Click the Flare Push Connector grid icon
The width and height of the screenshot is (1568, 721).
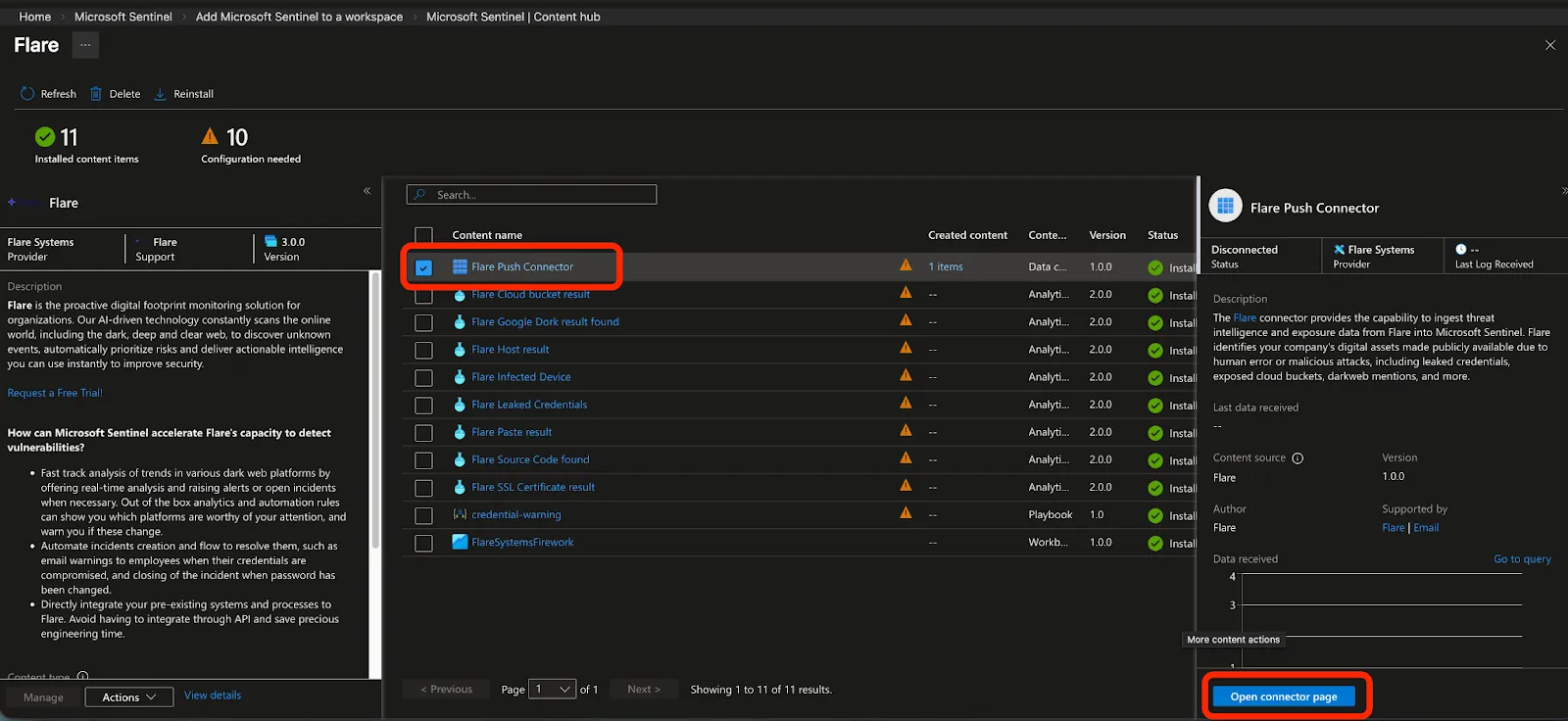pos(460,266)
